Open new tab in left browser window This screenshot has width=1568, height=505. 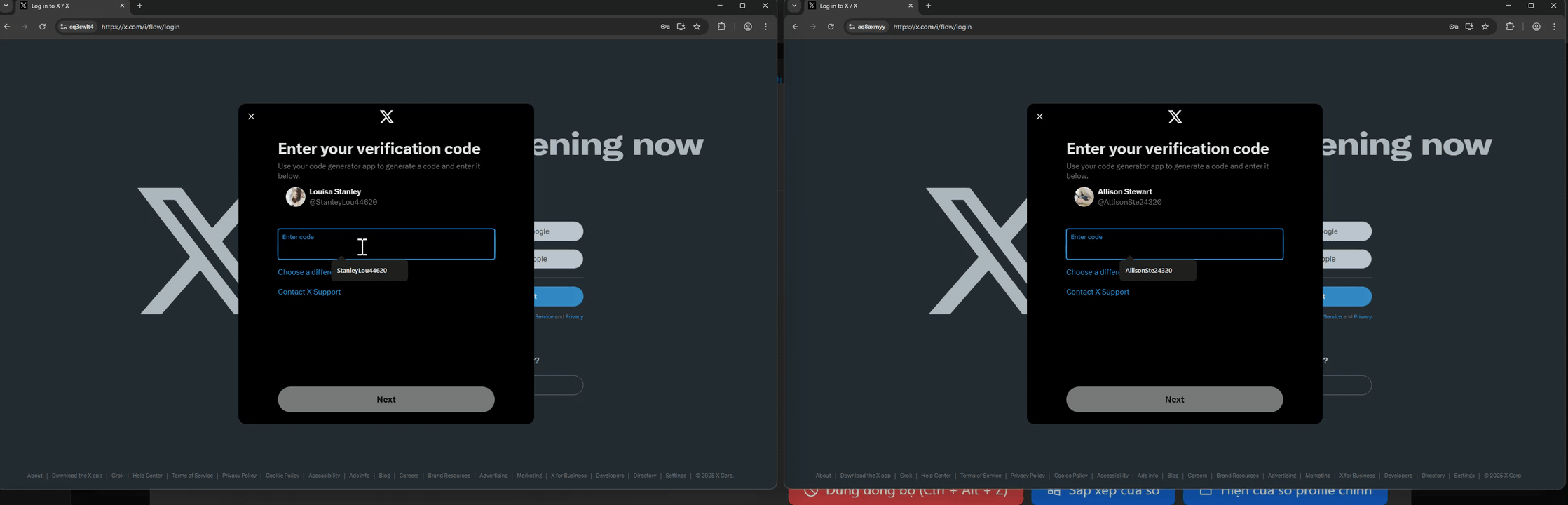[140, 6]
